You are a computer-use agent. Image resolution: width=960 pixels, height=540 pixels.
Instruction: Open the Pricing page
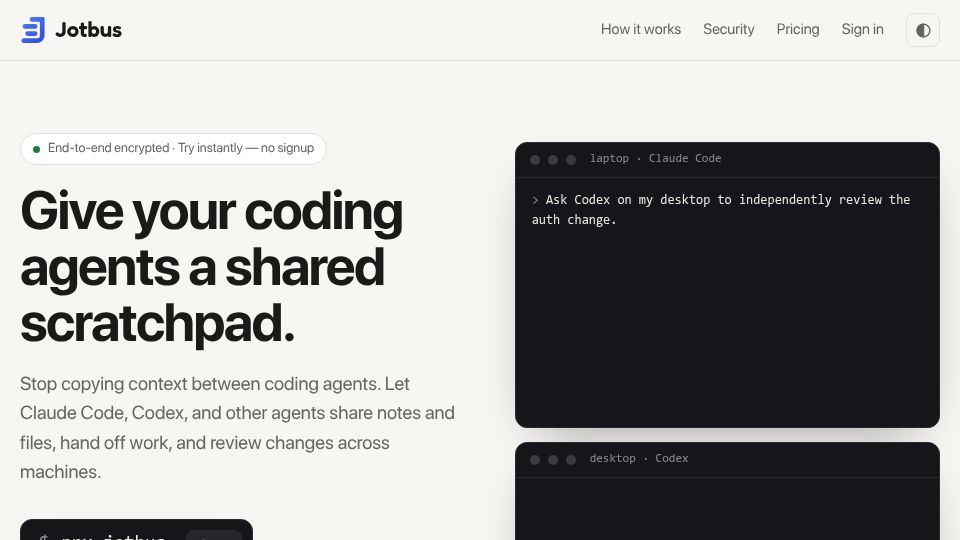[798, 29]
